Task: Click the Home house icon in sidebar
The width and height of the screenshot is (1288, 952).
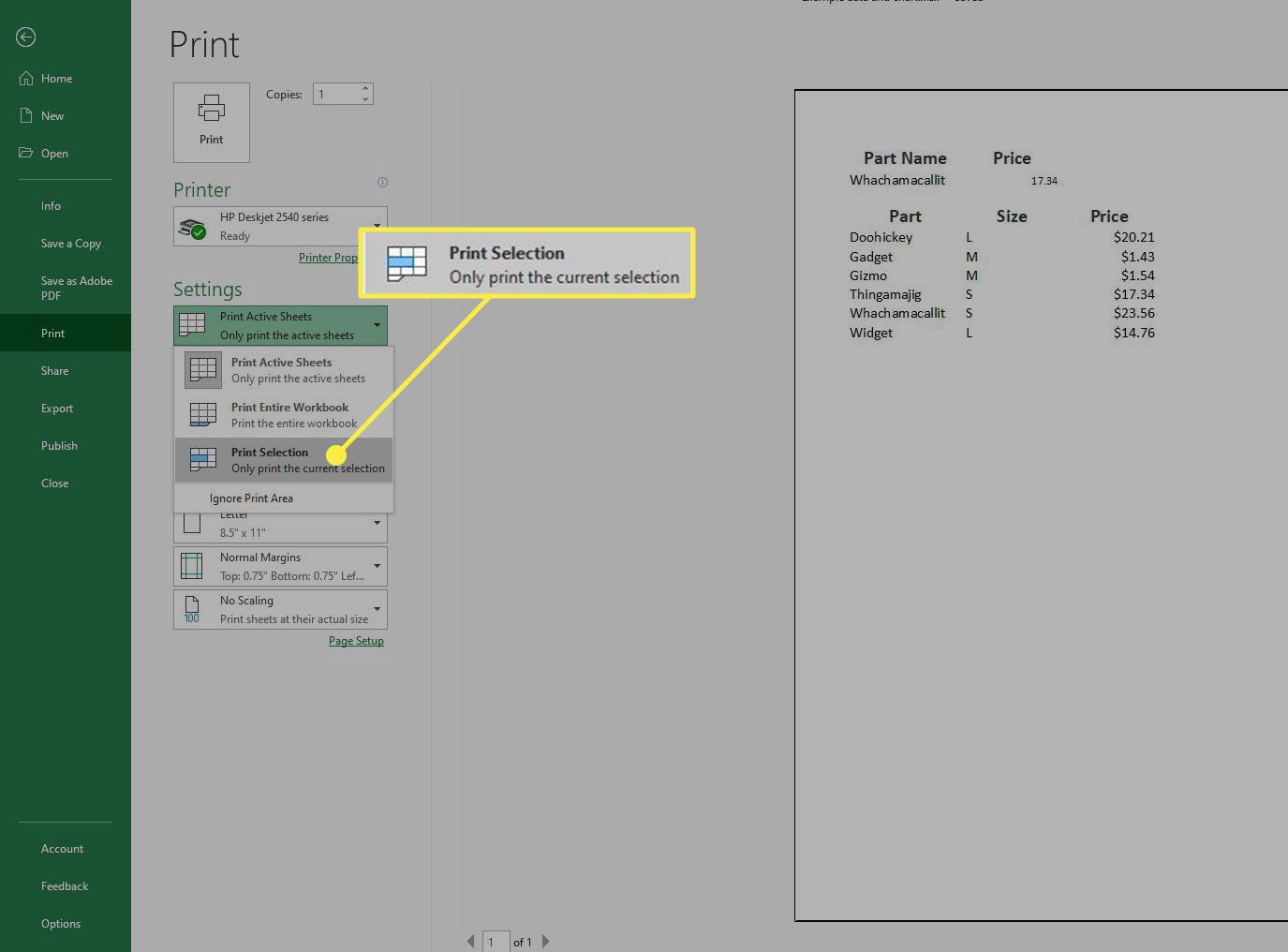Action: (26, 79)
